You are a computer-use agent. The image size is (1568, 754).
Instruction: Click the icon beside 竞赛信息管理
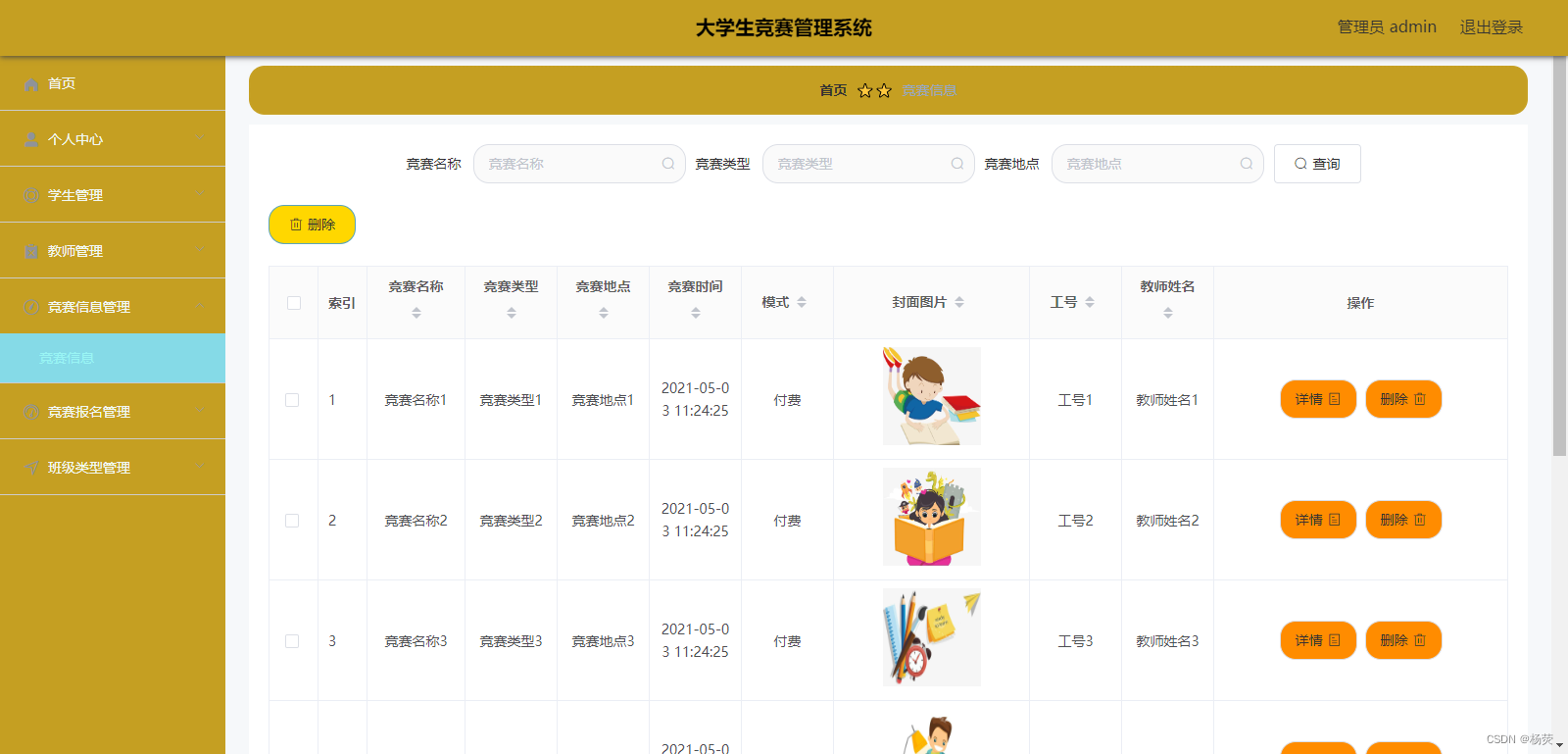point(31,308)
